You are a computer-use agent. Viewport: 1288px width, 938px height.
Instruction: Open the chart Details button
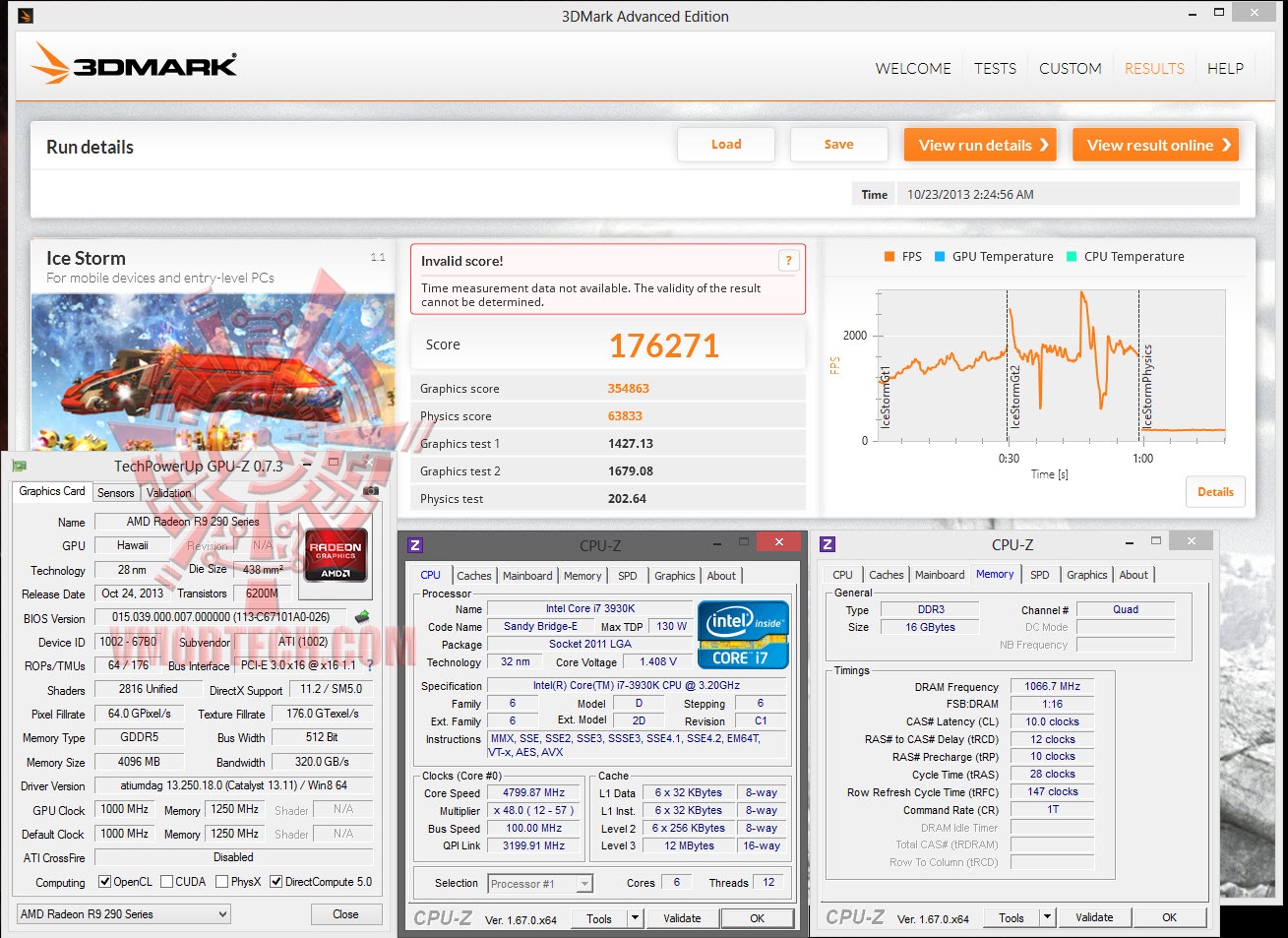click(1215, 492)
